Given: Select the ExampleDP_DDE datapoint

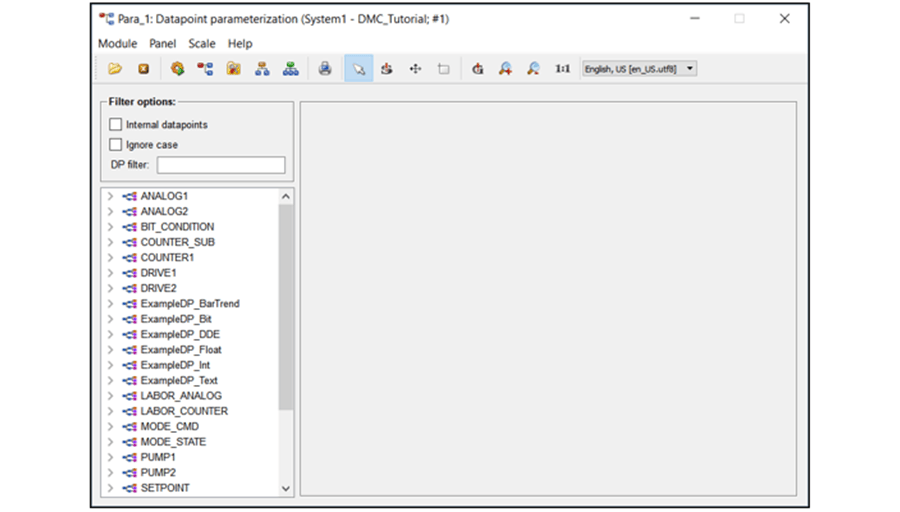Looking at the screenshot, I should pos(180,335).
